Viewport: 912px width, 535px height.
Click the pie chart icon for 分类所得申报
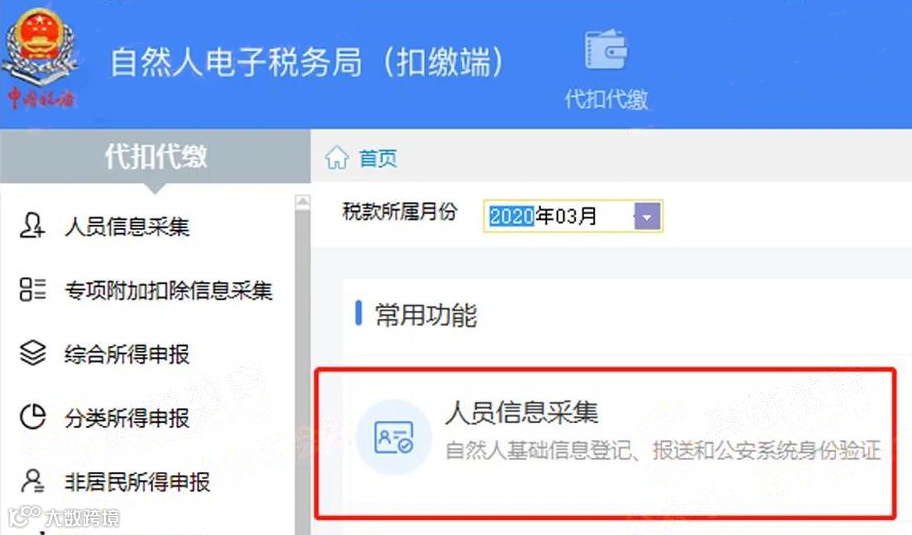coord(33,416)
